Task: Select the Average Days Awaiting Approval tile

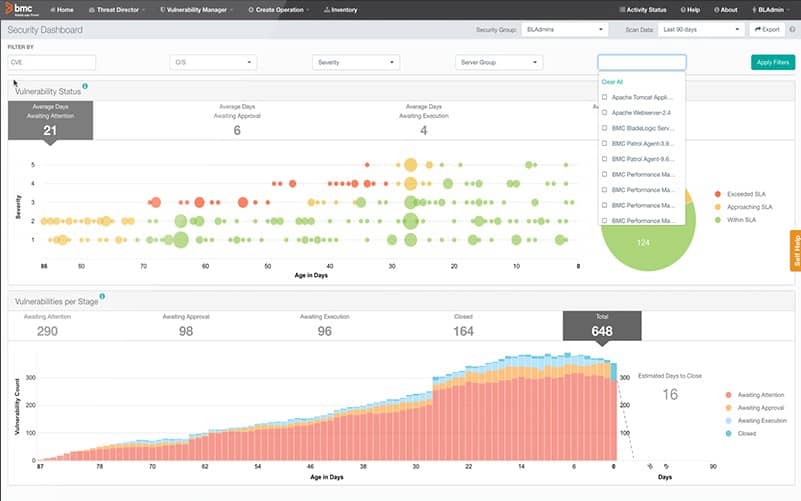Action: (237, 120)
